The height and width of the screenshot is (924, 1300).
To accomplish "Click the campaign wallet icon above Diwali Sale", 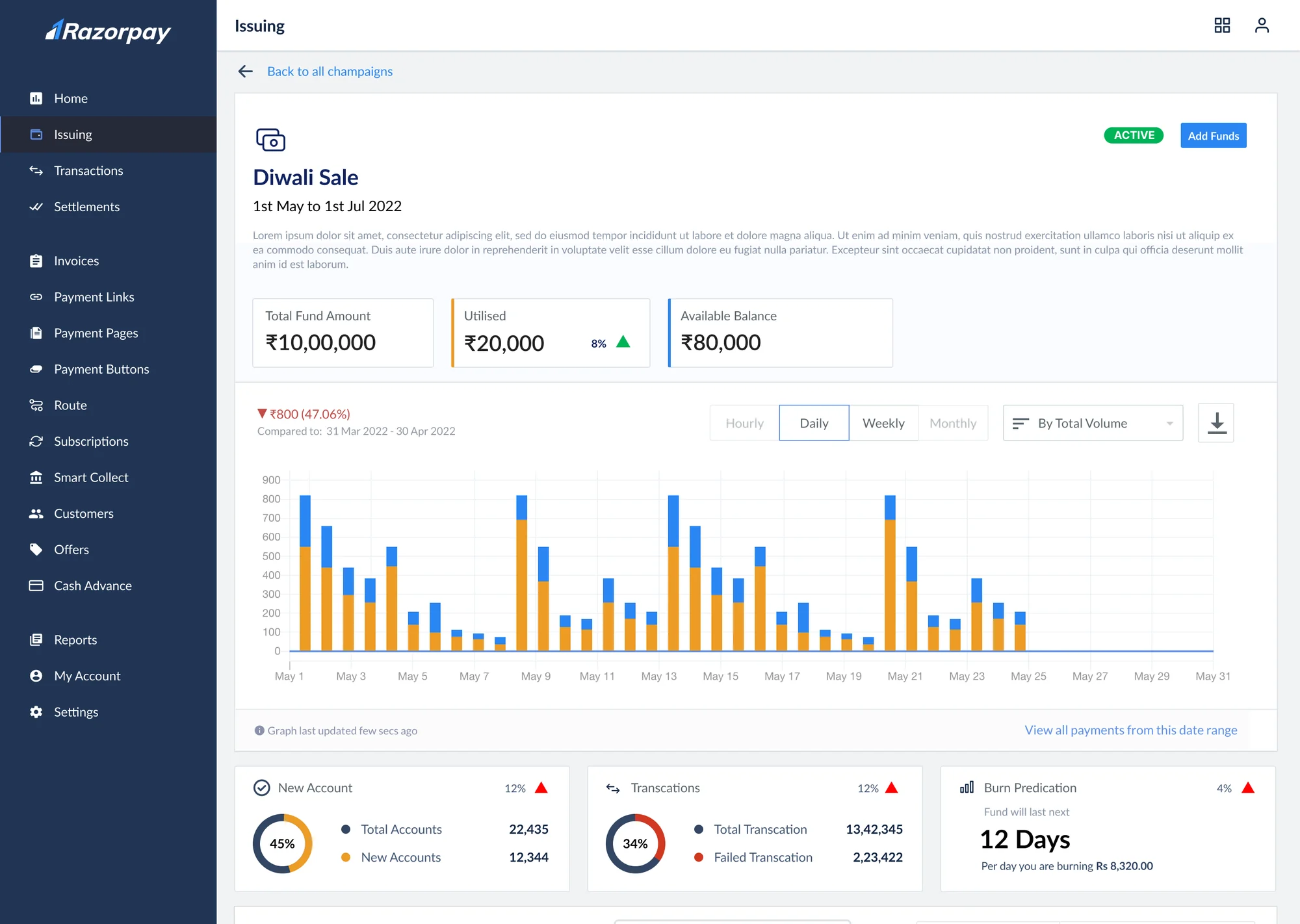I will click(270, 140).
